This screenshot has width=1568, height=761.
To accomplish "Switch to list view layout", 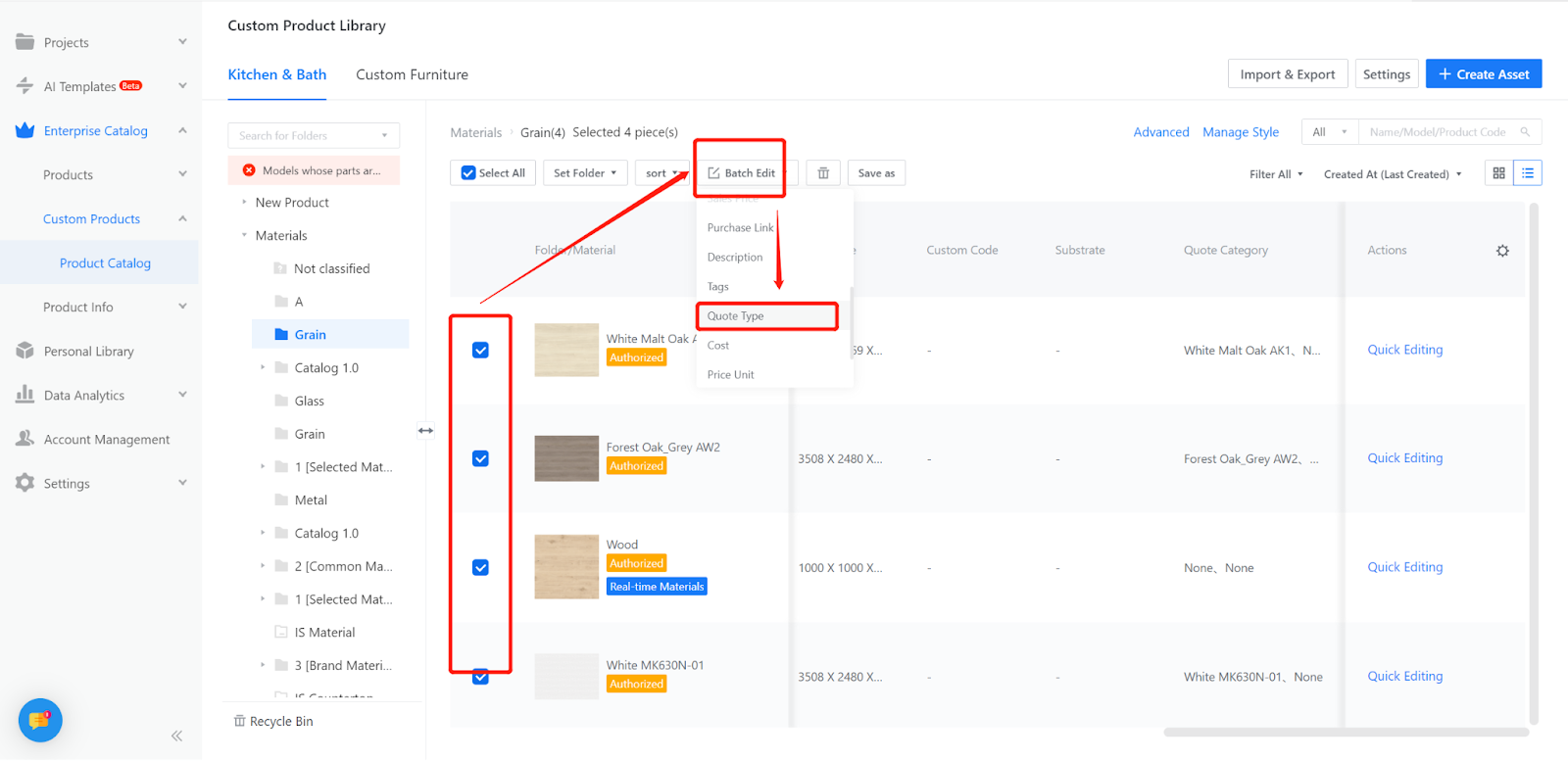I will pos(1528,173).
